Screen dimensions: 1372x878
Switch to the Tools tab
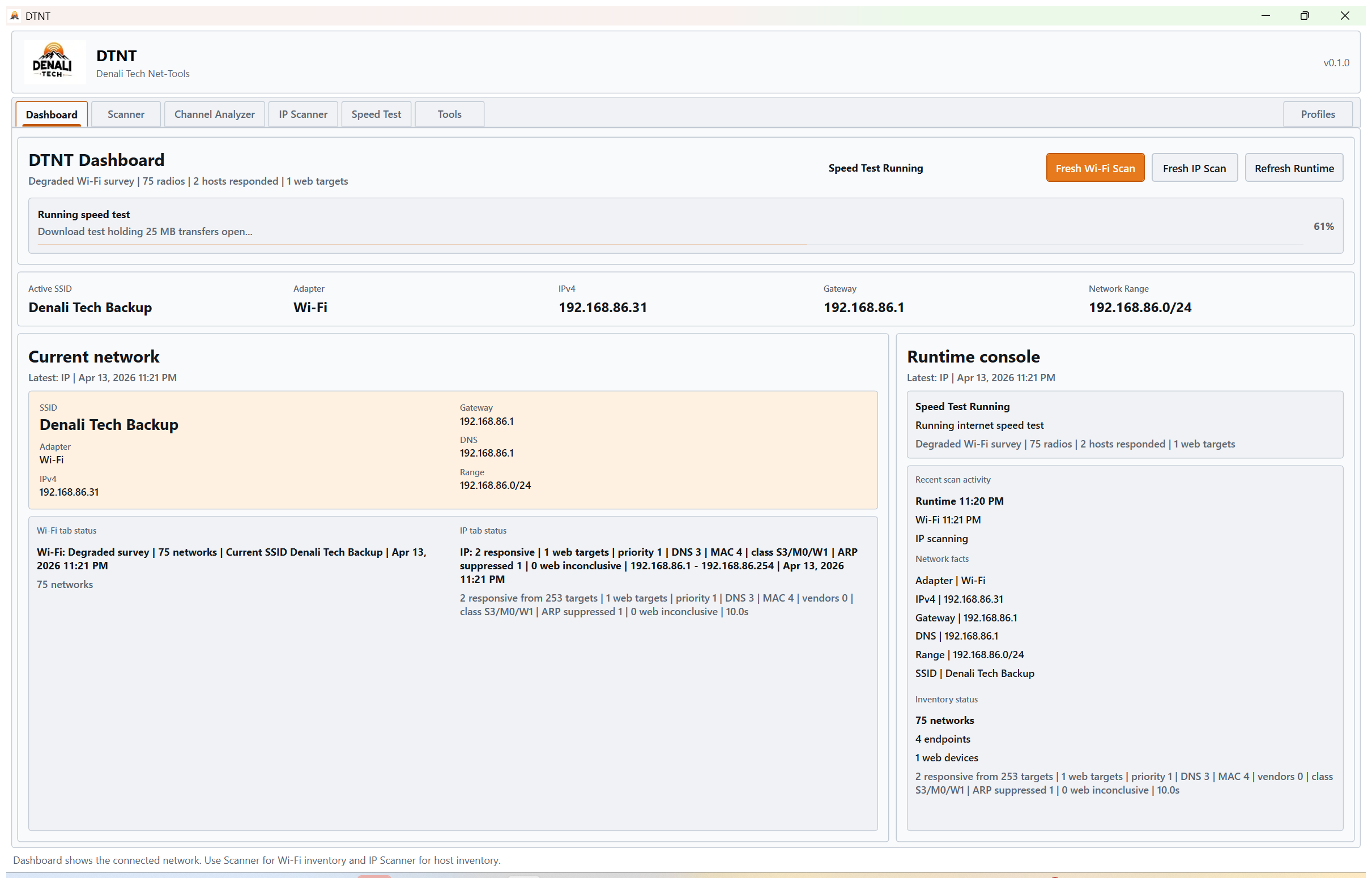[x=449, y=114]
